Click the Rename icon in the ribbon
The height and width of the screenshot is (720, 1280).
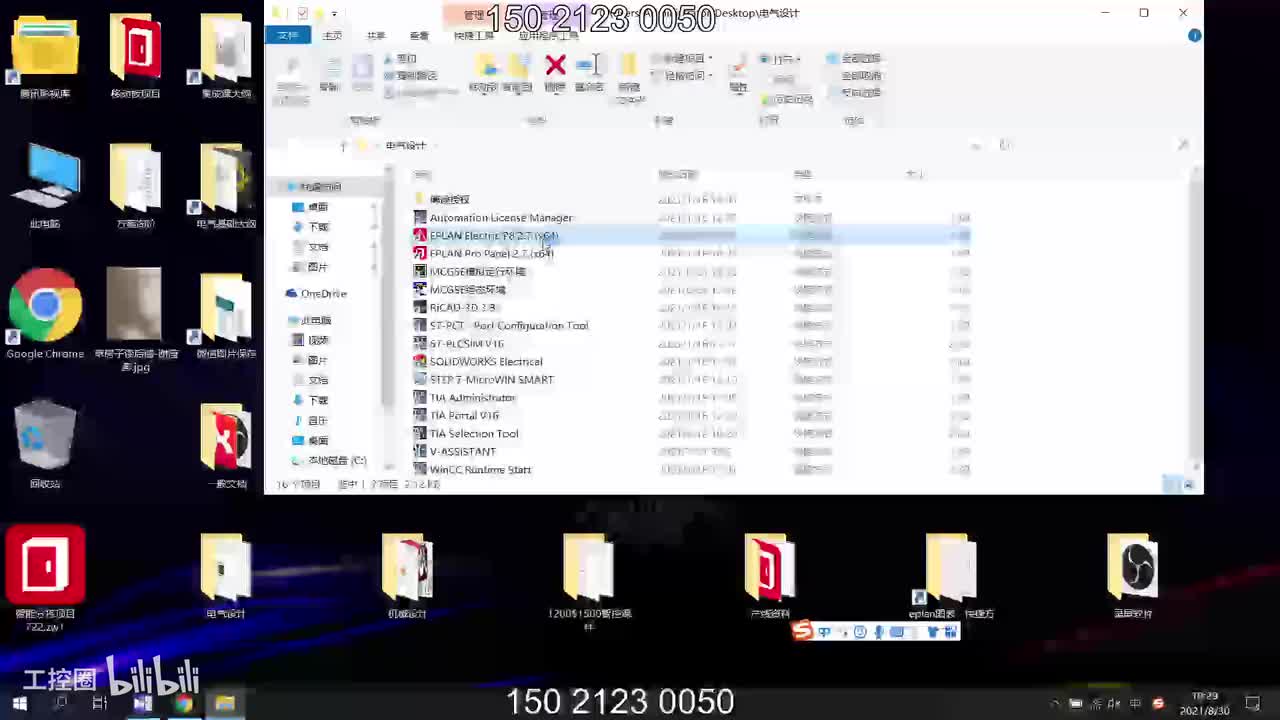coord(589,66)
